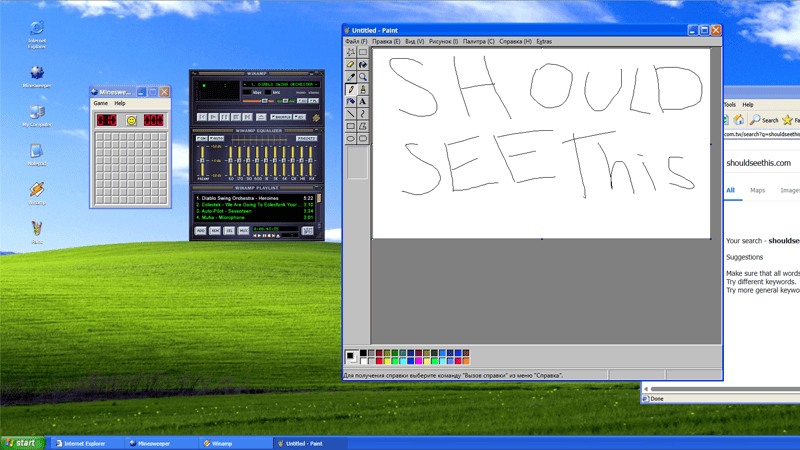
Task: Click the Windows Start button
Action: pos(22,443)
